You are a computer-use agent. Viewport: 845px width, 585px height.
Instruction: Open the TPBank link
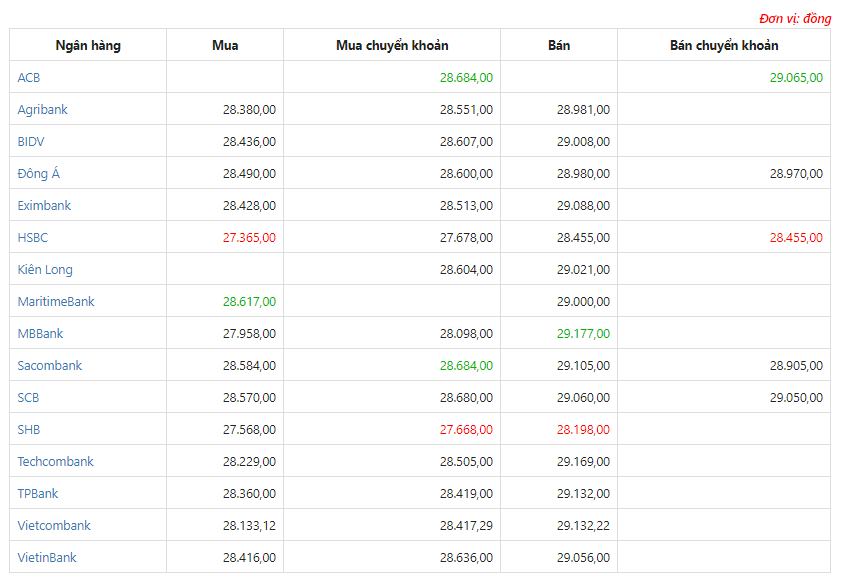[38, 493]
